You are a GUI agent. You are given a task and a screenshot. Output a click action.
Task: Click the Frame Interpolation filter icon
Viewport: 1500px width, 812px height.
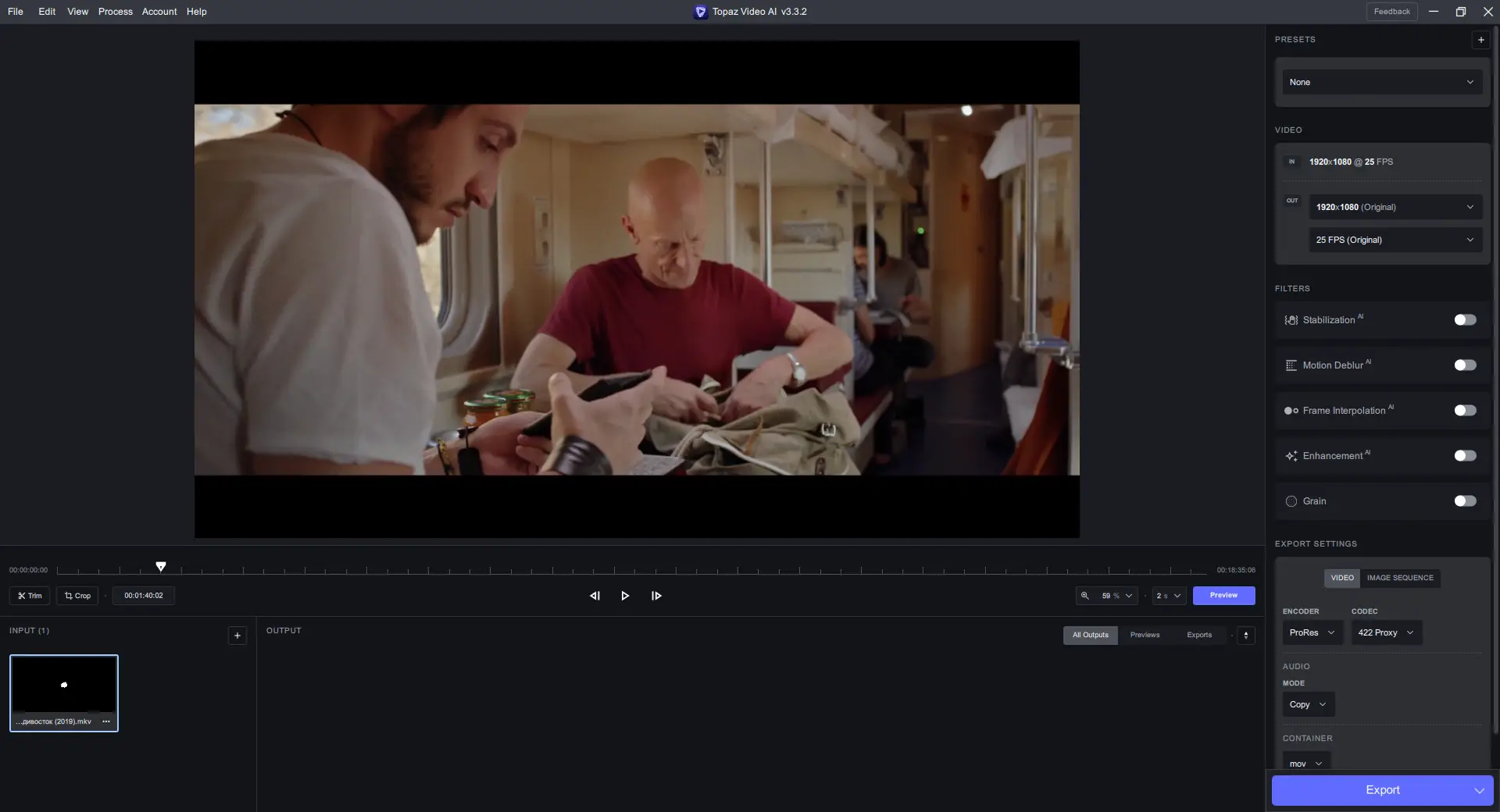pyautogui.click(x=1291, y=411)
